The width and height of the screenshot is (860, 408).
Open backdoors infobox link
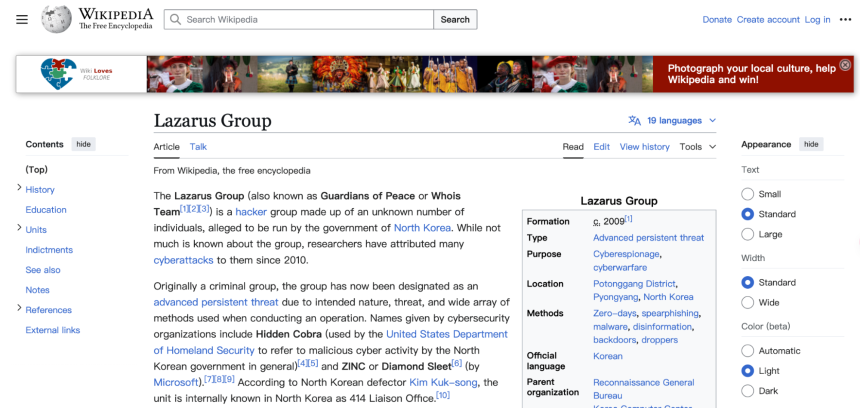click(x=614, y=339)
